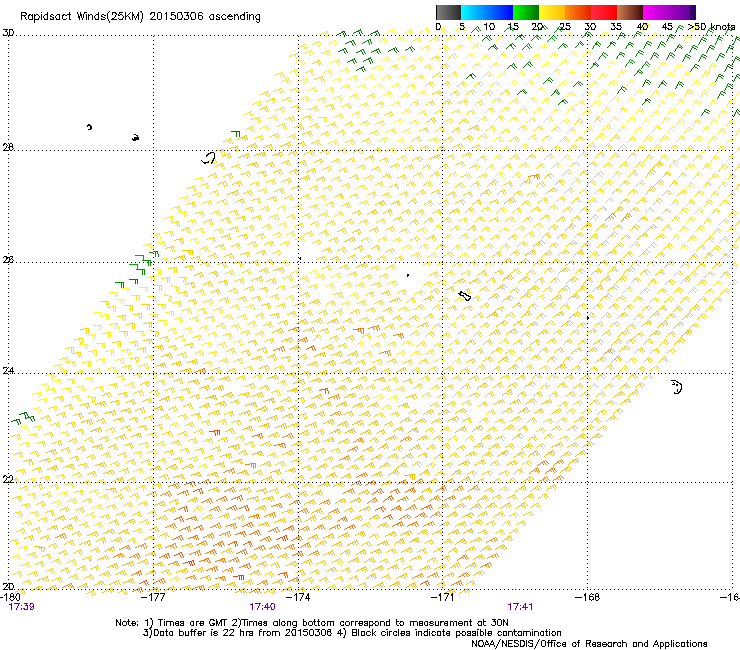Viewport: 740px width, 650px height.
Task: Click the island outline east of -168
Action: coord(677,387)
